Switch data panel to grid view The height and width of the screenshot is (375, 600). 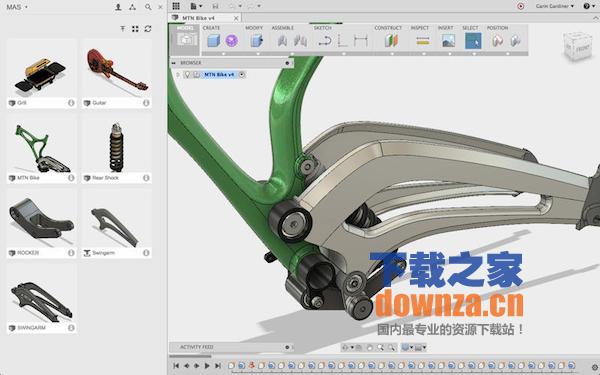tap(135, 29)
